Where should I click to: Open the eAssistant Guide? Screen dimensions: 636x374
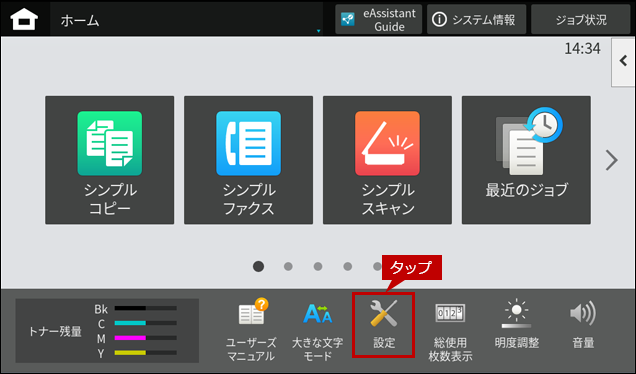pos(378,19)
